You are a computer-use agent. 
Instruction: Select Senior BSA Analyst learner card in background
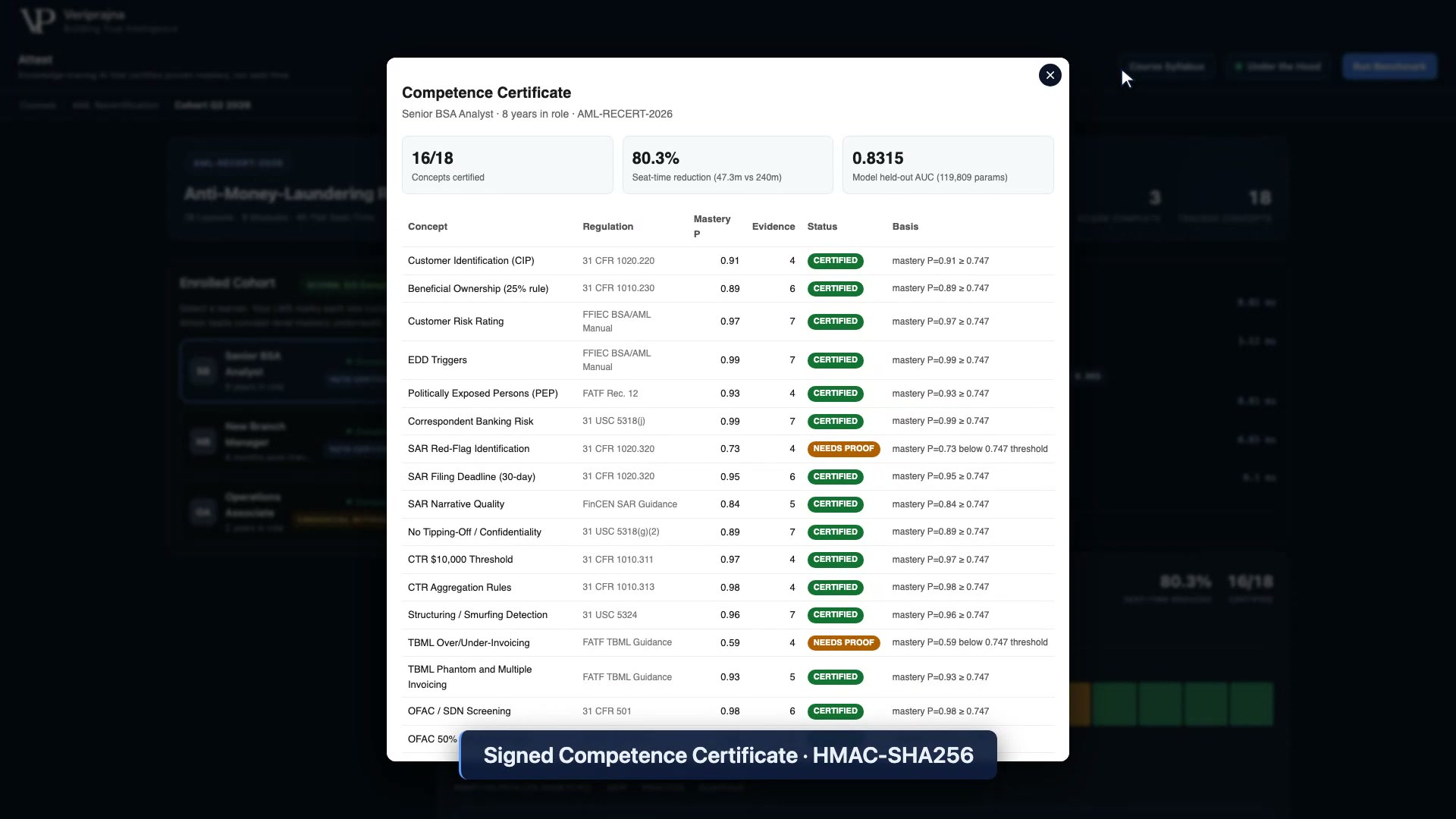[x=282, y=371]
